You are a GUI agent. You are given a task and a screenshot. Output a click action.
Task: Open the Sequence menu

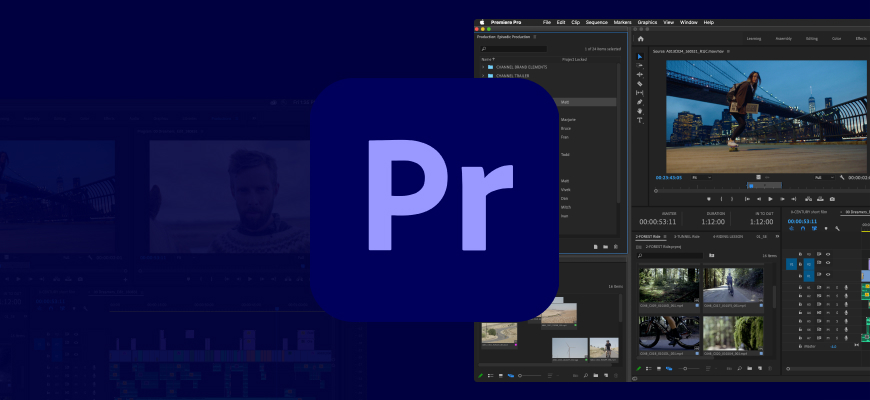tap(596, 22)
